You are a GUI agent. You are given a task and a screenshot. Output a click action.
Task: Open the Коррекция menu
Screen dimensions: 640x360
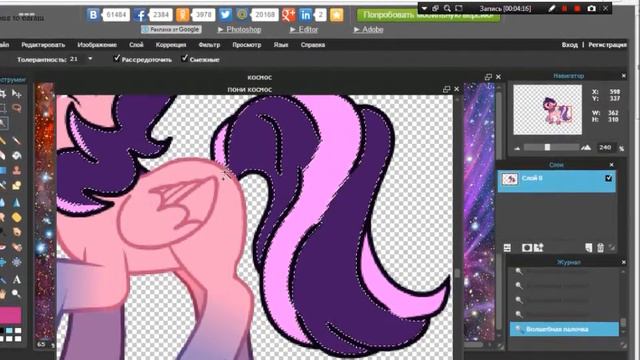pos(171,45)
